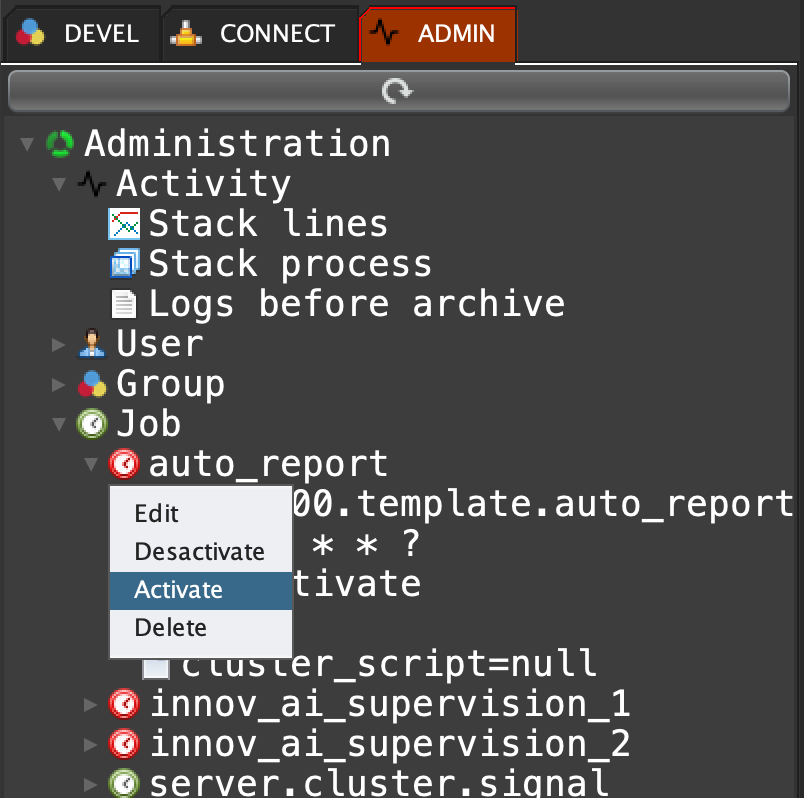Open the CONNECT tab
804x798 pixels.
[x=258, y=33]
